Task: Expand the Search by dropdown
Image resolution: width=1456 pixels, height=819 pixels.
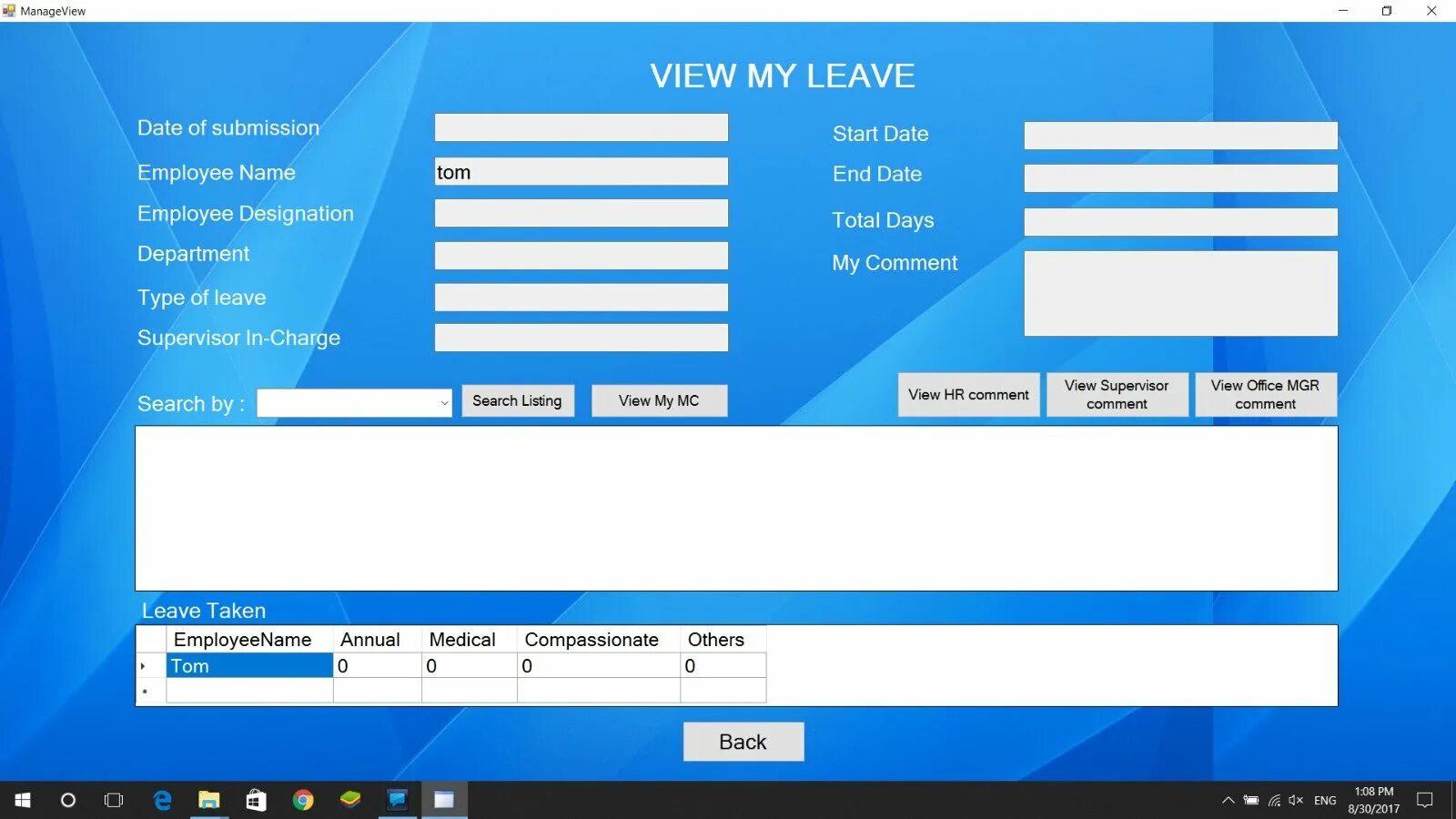Action: (x=444, y=403)
